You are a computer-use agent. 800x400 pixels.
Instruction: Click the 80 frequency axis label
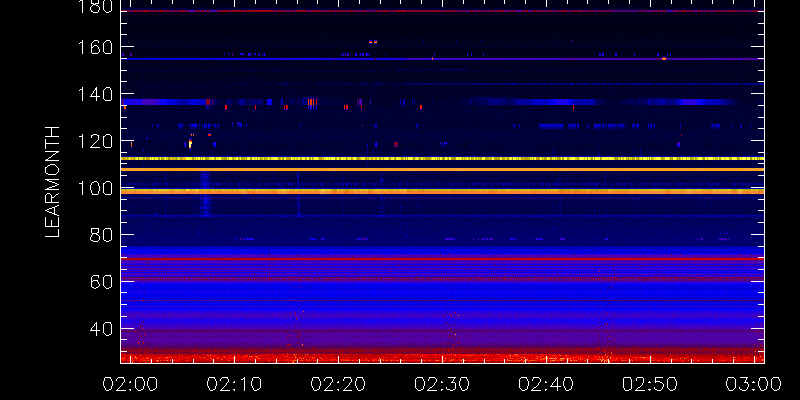(101, 235)
